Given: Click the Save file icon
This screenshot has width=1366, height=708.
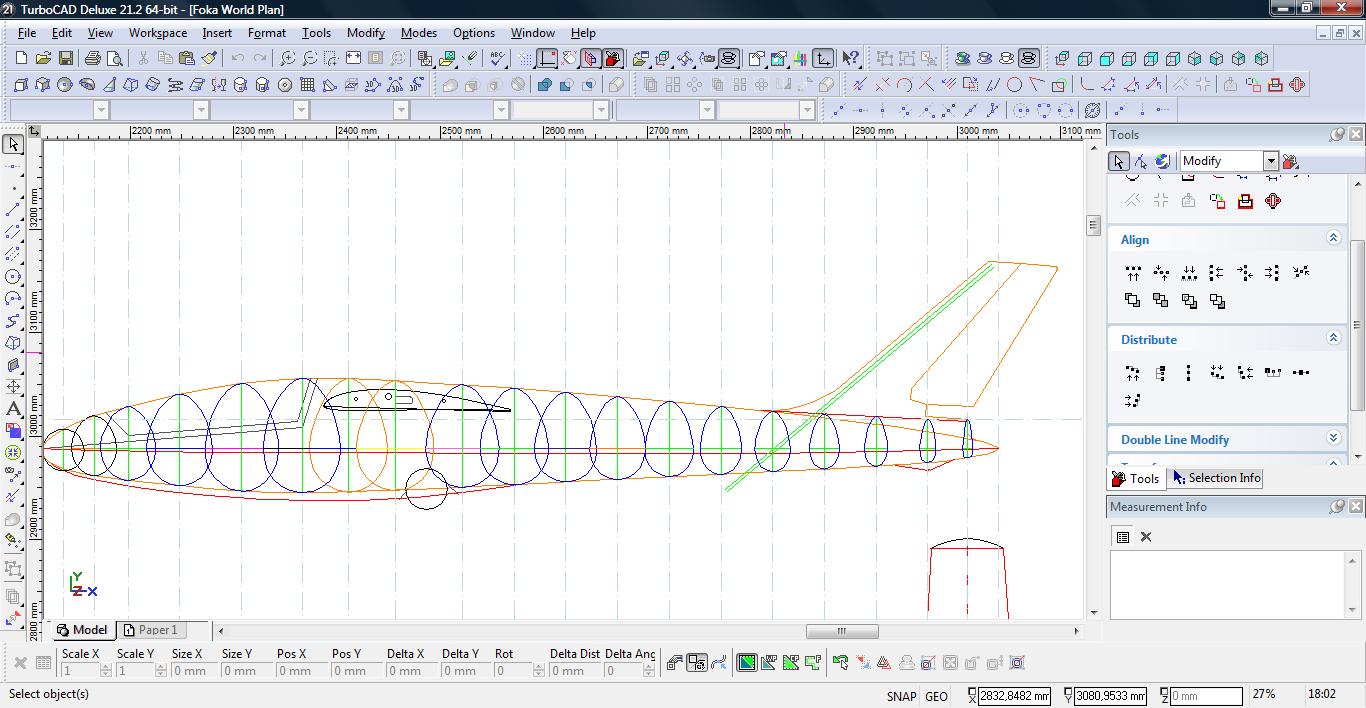Looking at the screenshot, I should [65, 59].
